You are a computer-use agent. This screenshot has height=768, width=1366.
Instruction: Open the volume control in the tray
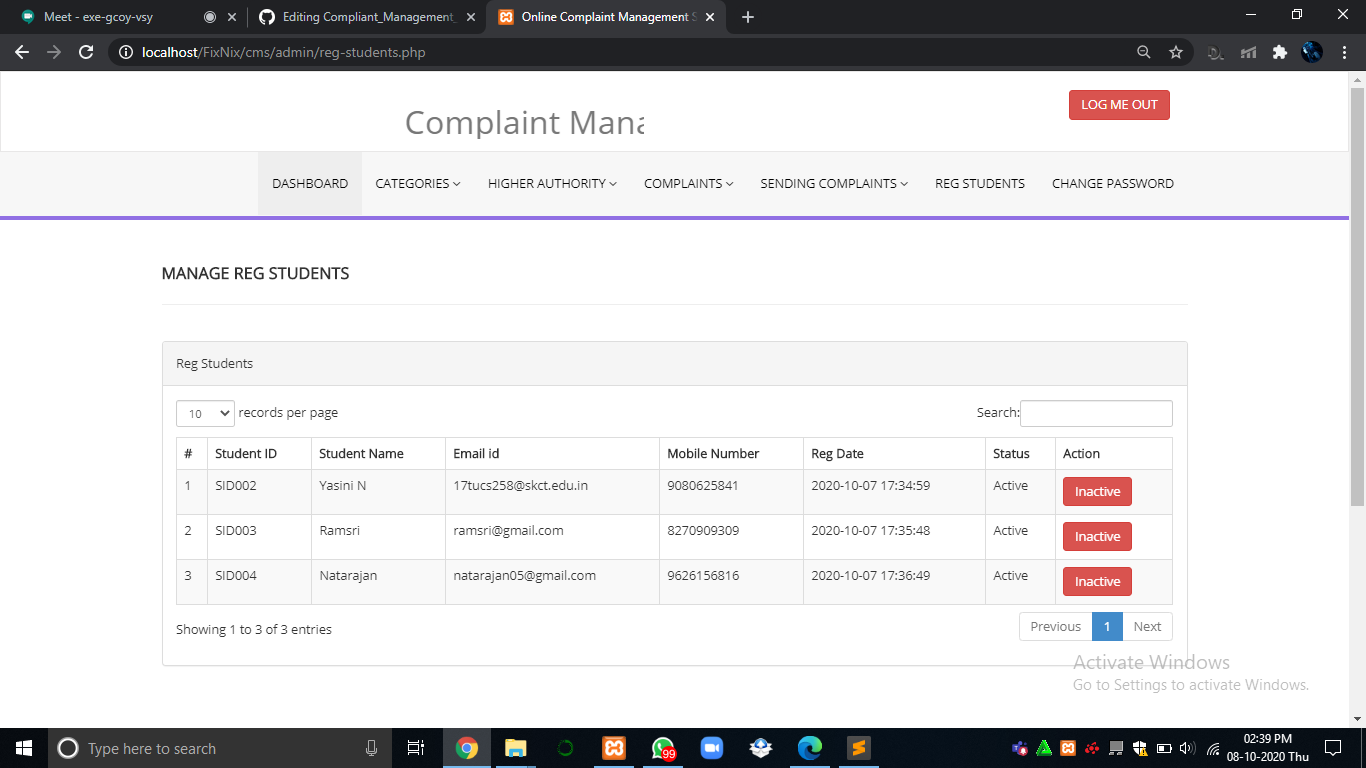1186,748
